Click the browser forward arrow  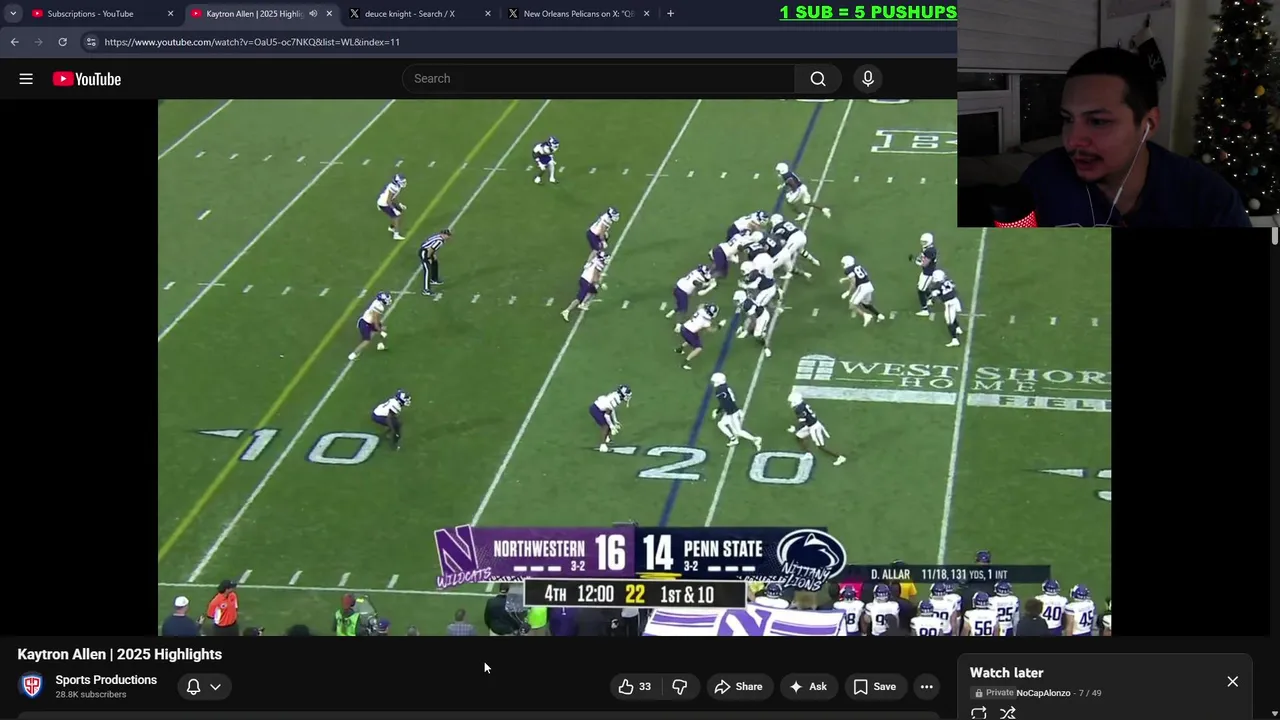click(x=38, y=42)
